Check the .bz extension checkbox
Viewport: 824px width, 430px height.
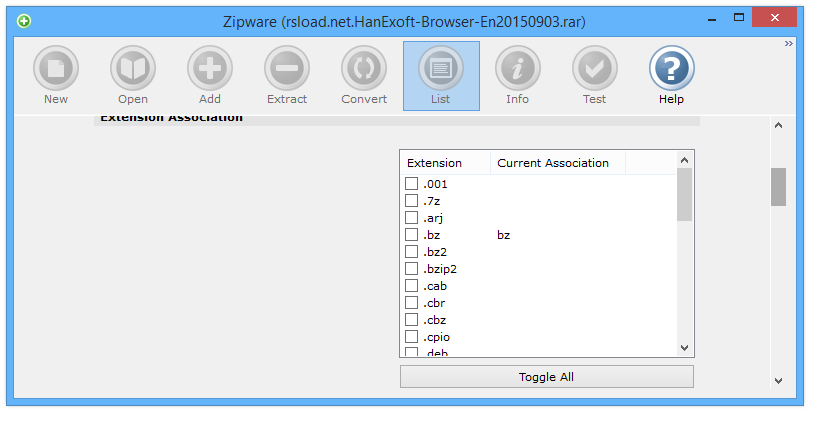tap(411, 234)
